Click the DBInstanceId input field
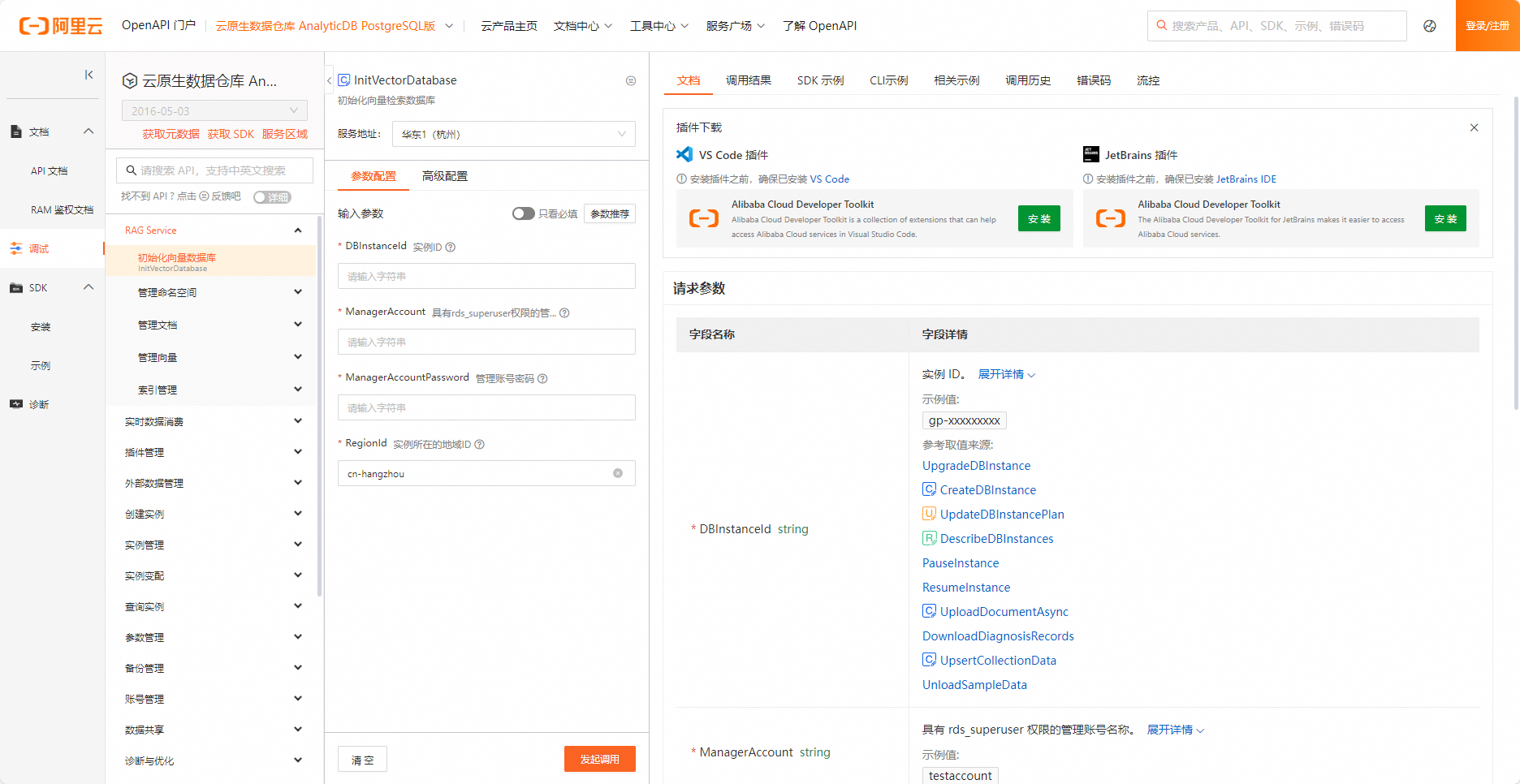The width and height of the screenshot is (1520, 784). point(486,276)
